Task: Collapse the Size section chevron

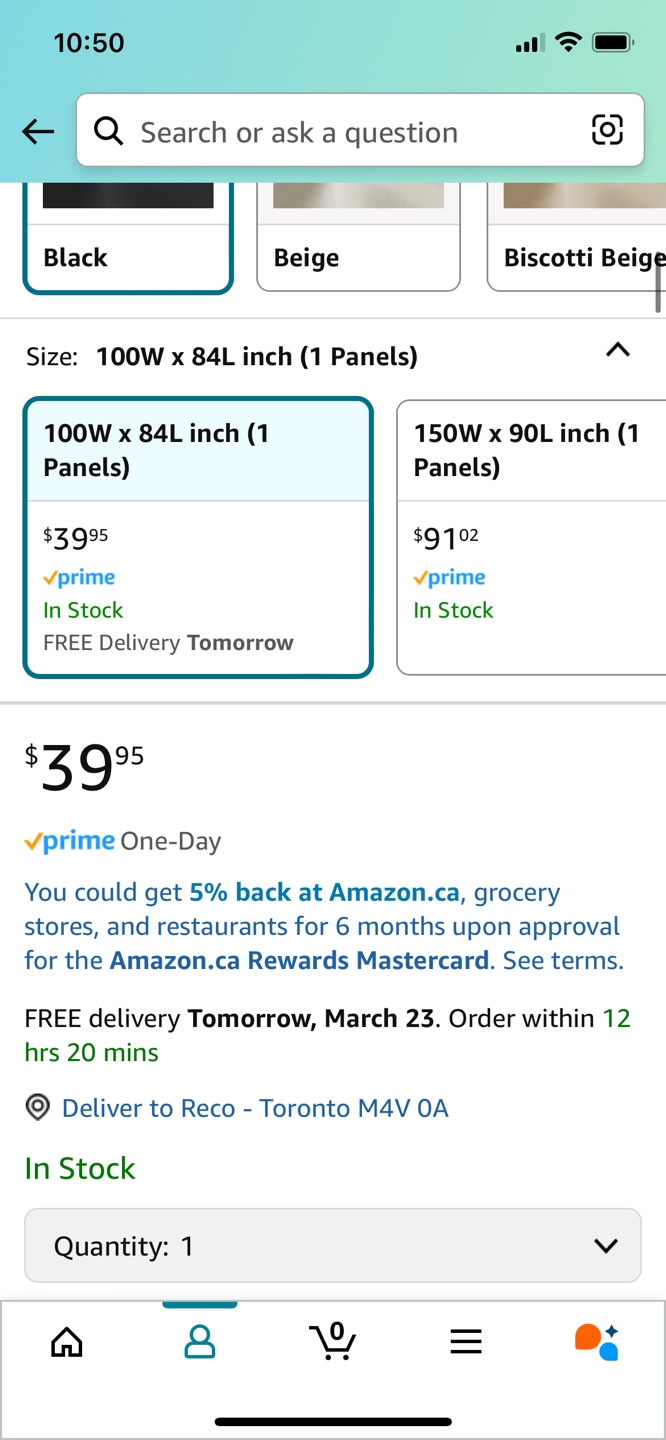Action: click(618, 350)
